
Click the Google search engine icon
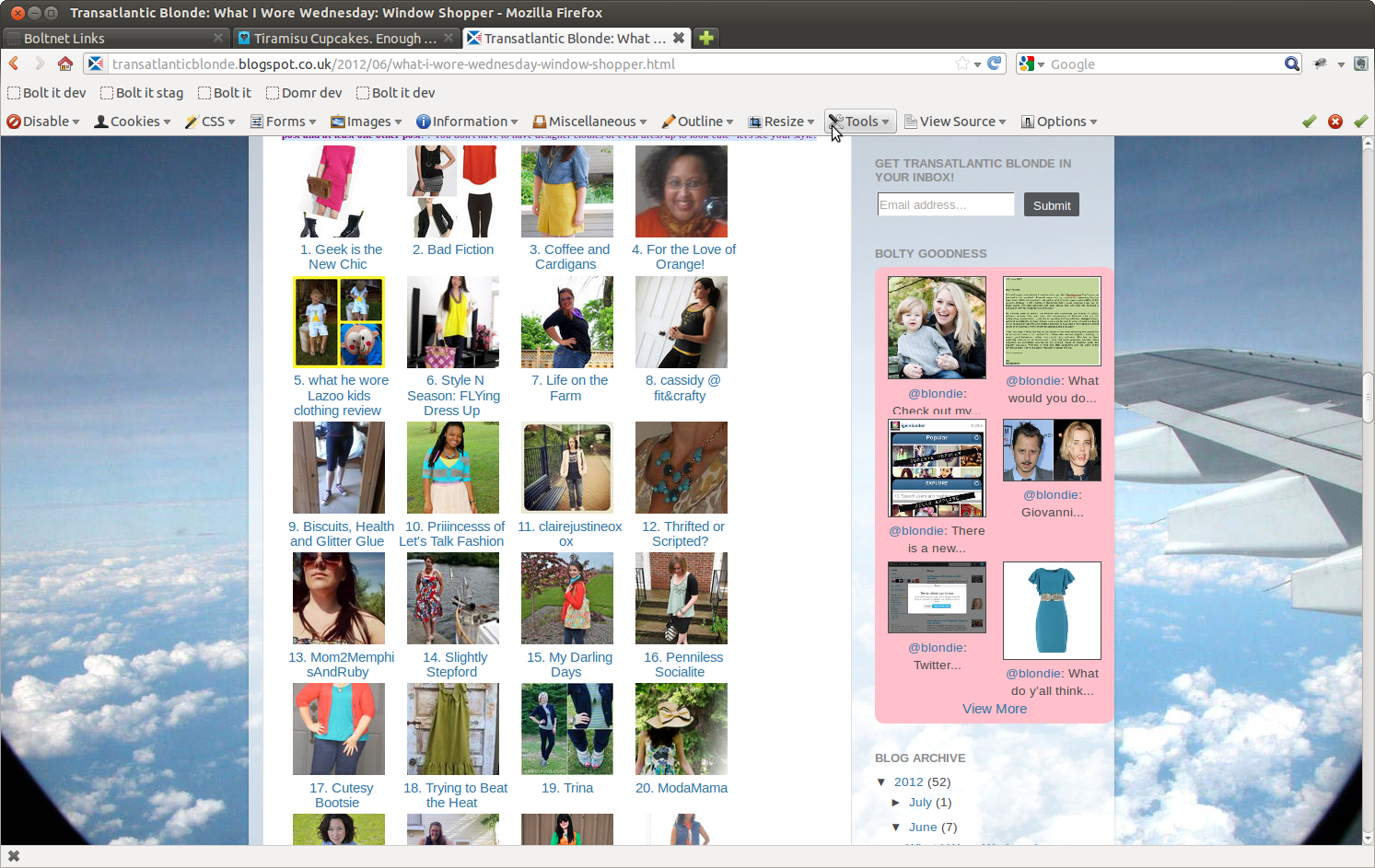coord(1027,64)
